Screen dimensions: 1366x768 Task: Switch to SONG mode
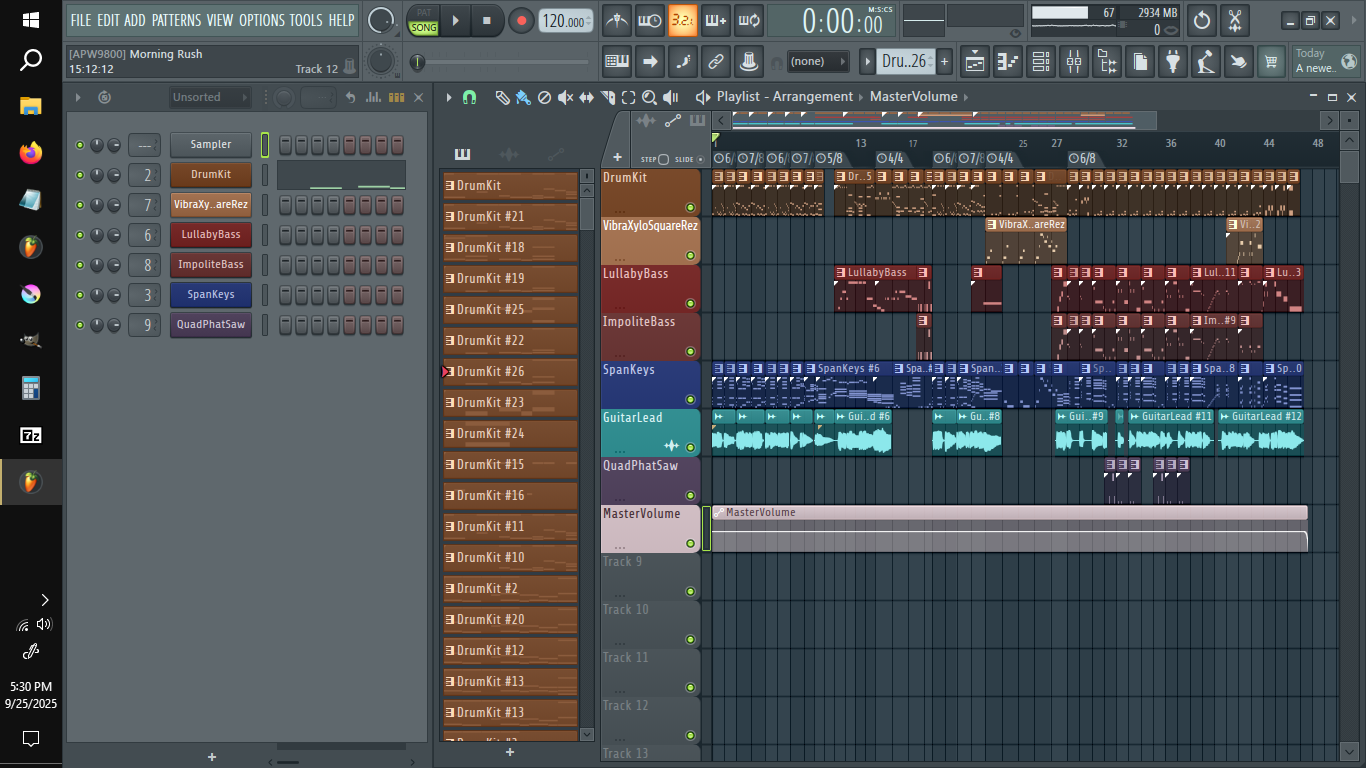click(x=424, y=28)
